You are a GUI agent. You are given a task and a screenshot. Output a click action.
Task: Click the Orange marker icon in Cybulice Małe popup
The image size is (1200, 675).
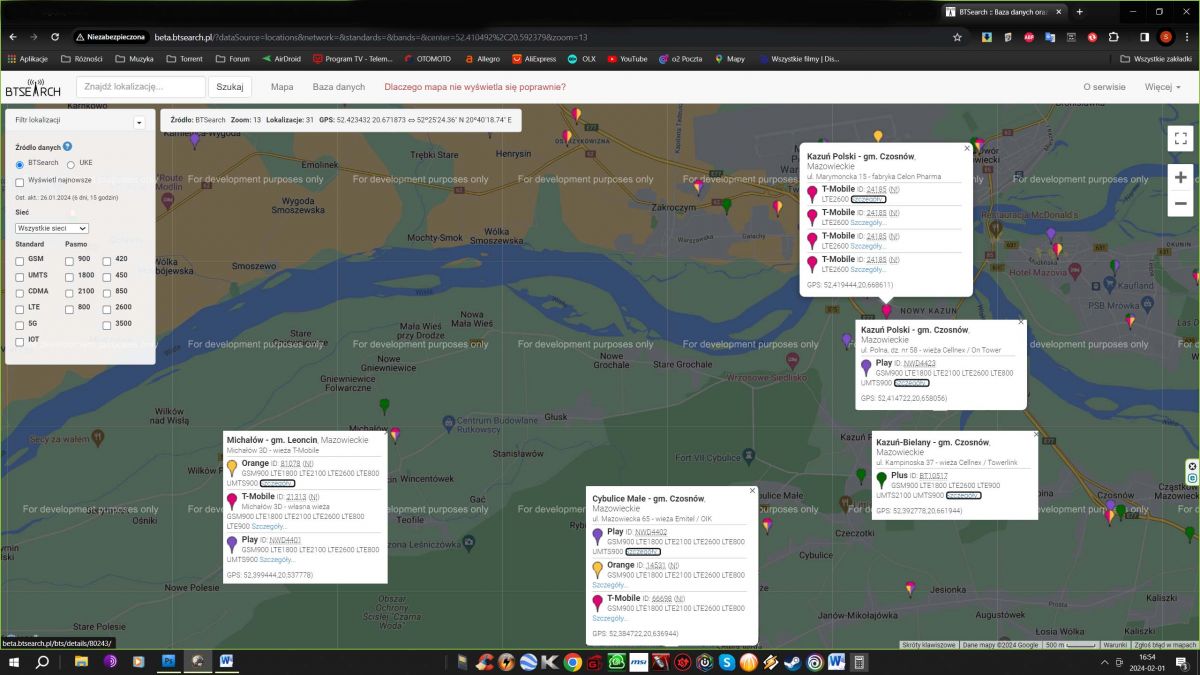[598, 570]
